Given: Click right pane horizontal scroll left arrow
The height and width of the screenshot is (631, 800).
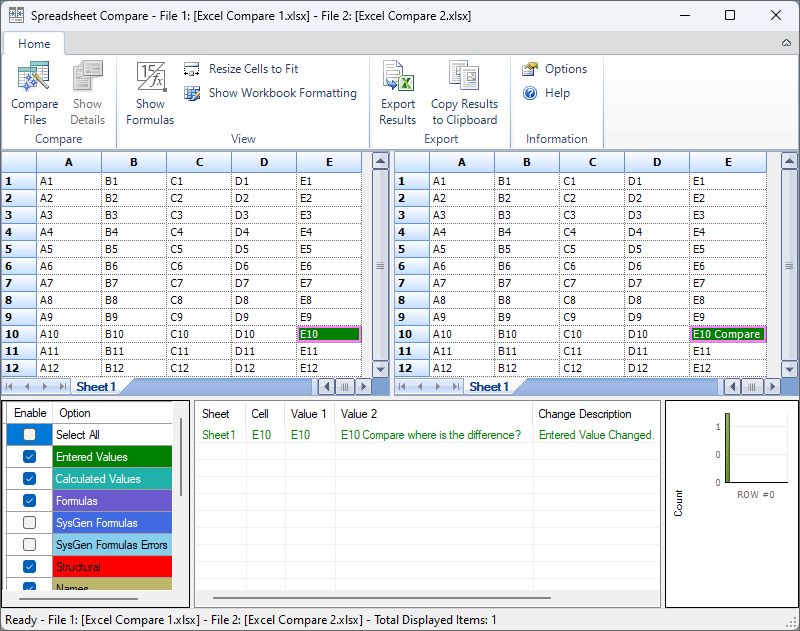Looking at the screenshot, I should point(734,387).
